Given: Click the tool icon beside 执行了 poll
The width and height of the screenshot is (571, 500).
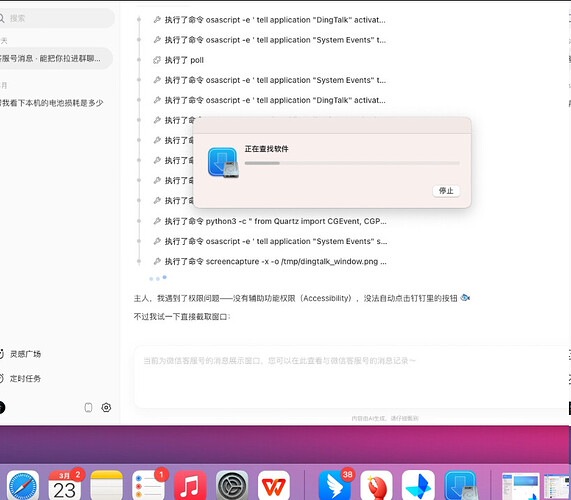Looking at the screenshot, I should pos(157,60).
